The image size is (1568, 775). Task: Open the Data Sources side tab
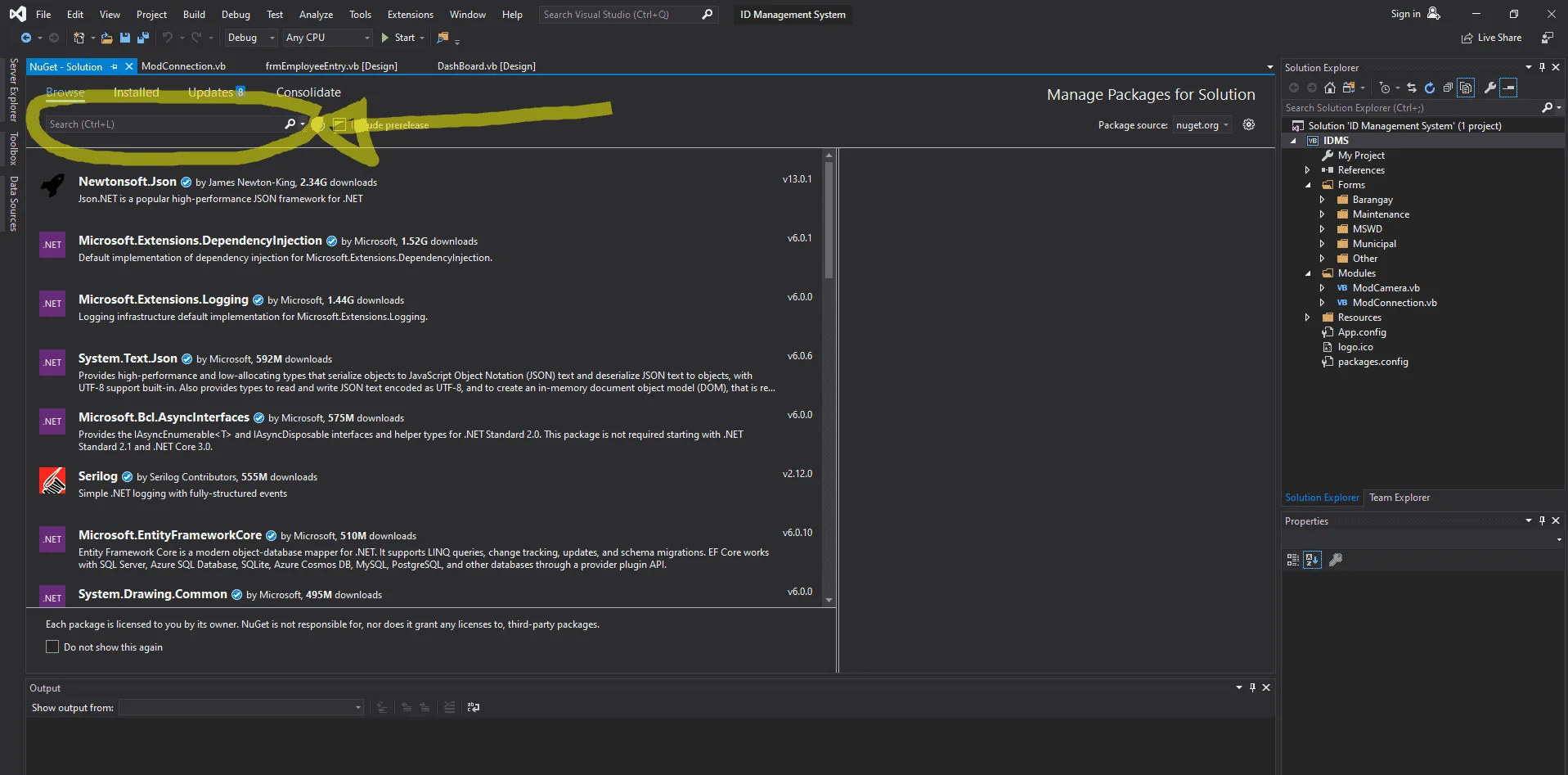click(x=13, y=204)
